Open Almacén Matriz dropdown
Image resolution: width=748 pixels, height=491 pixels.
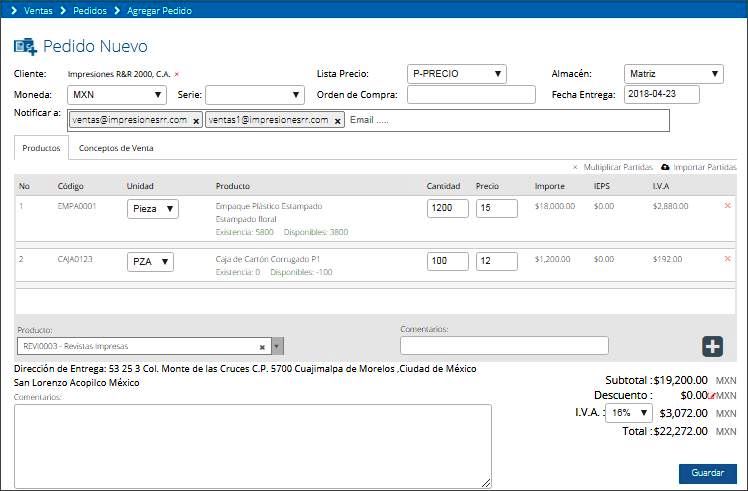pos(674,74)
